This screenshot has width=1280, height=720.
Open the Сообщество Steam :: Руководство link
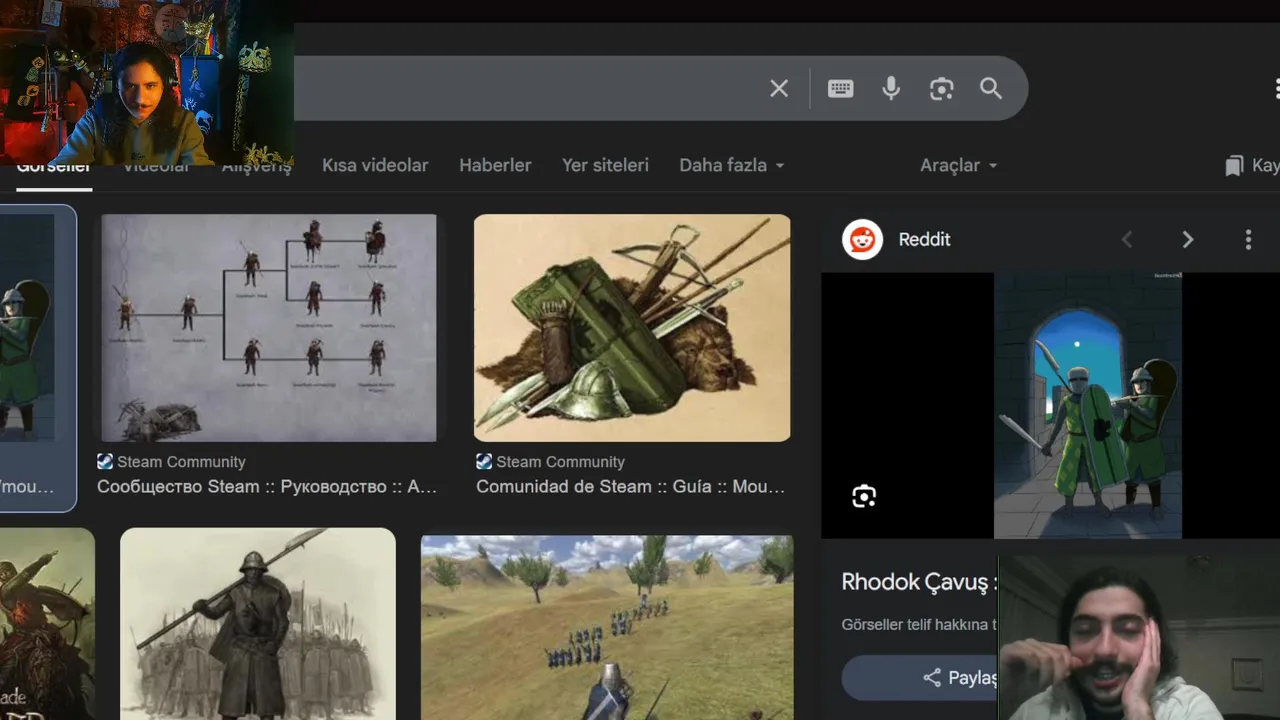pyautogui.click(x=267, y=487)
